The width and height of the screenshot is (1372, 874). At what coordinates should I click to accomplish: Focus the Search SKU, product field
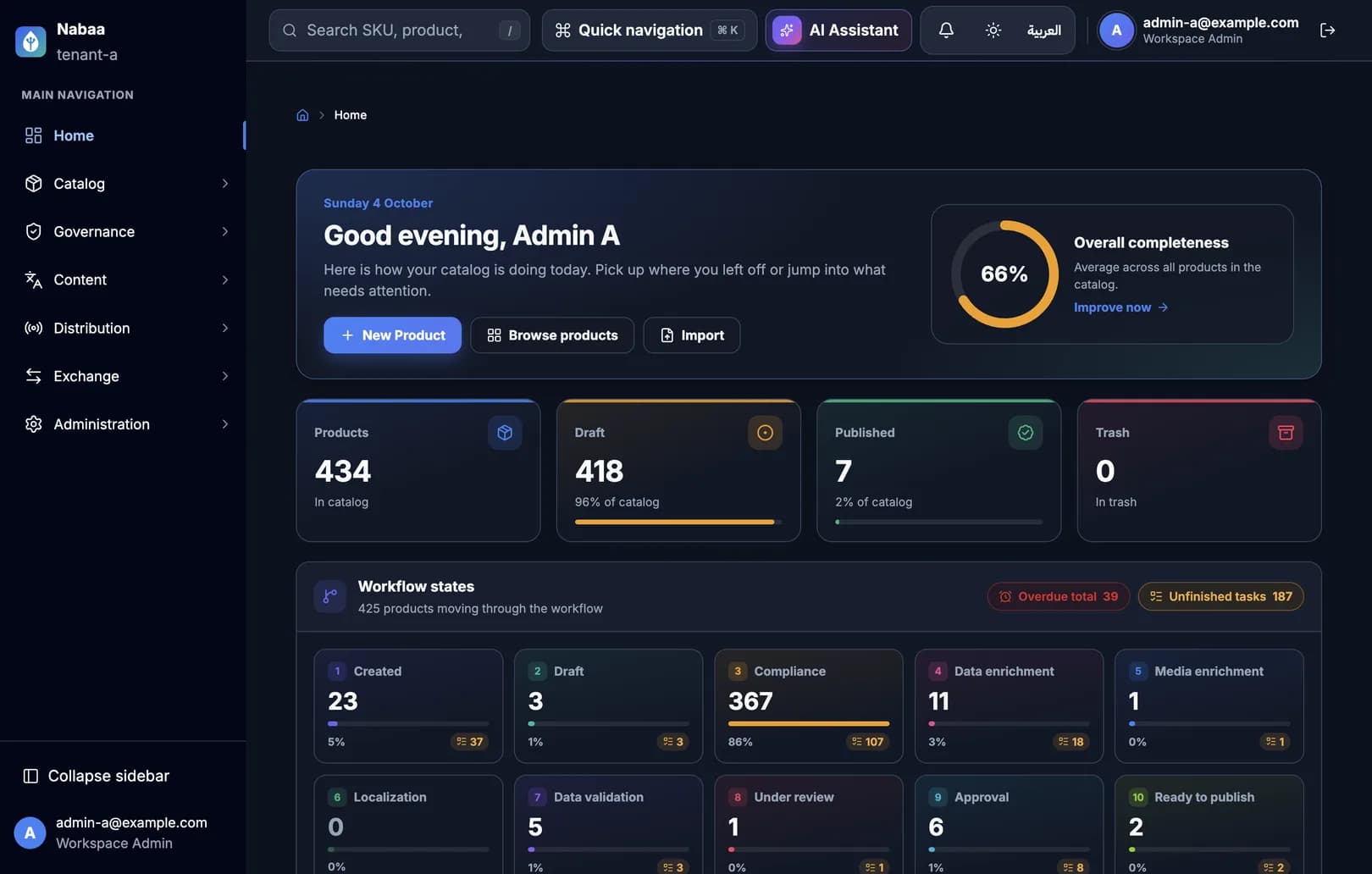400,30
